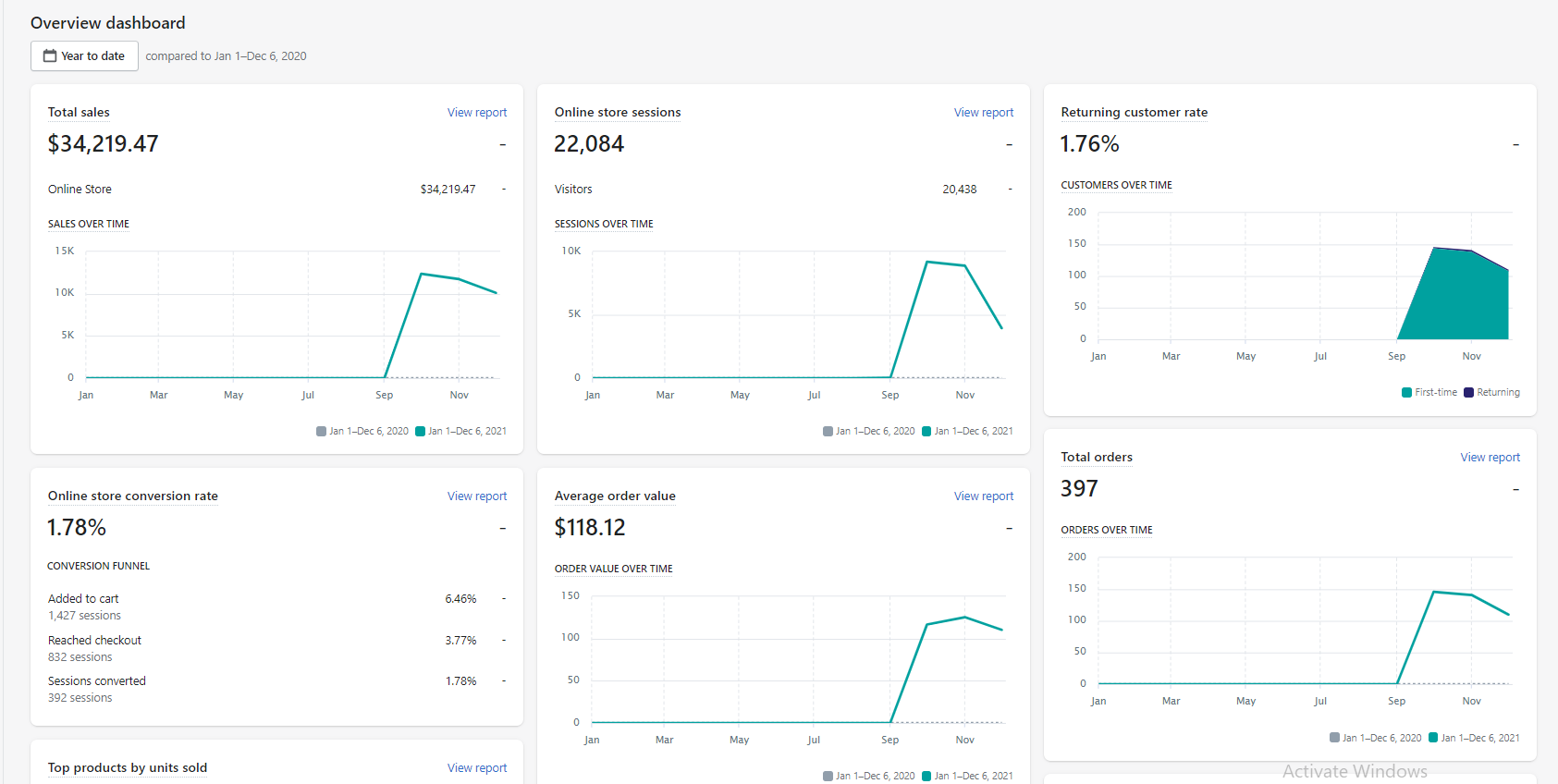Image resolution: width=1558 pixels, height=784 pixels.
Task: Click the SESSIONS OVER TIME label
Action: [604, 225]
